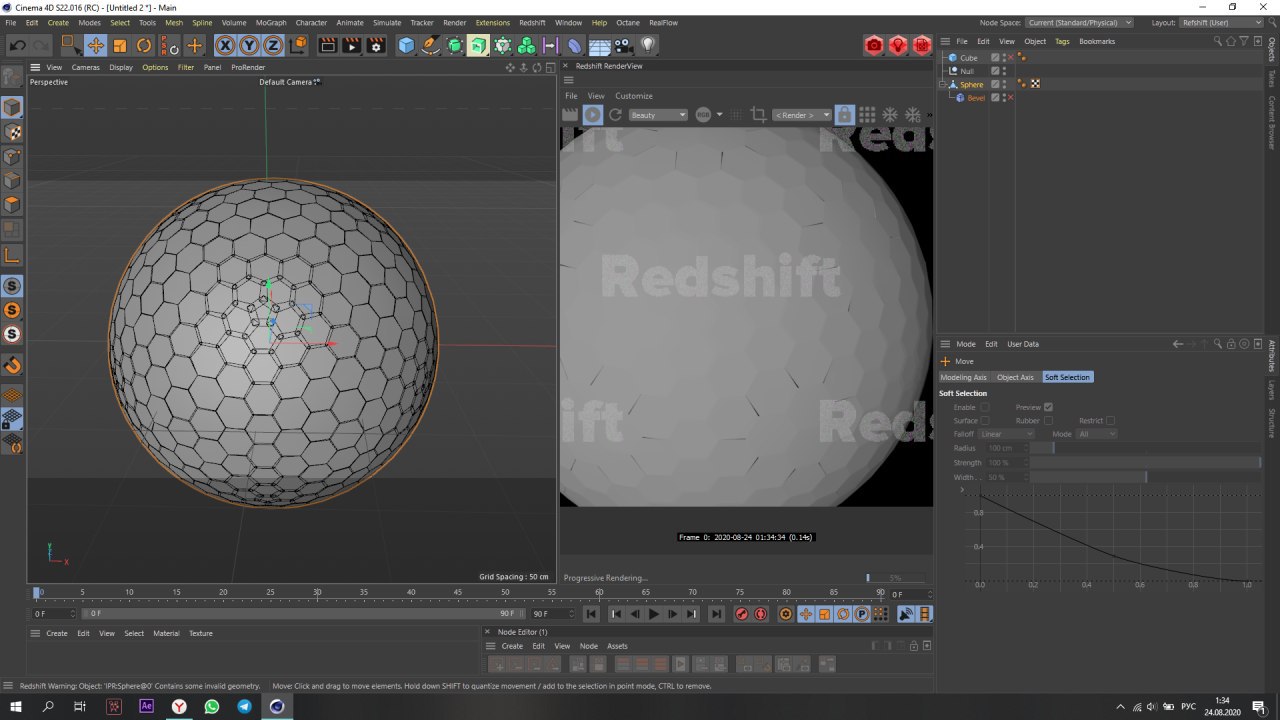This screenshot has width=1280, height=720.
Task: Open Material manager Texture menu
Action: (201, 633)
